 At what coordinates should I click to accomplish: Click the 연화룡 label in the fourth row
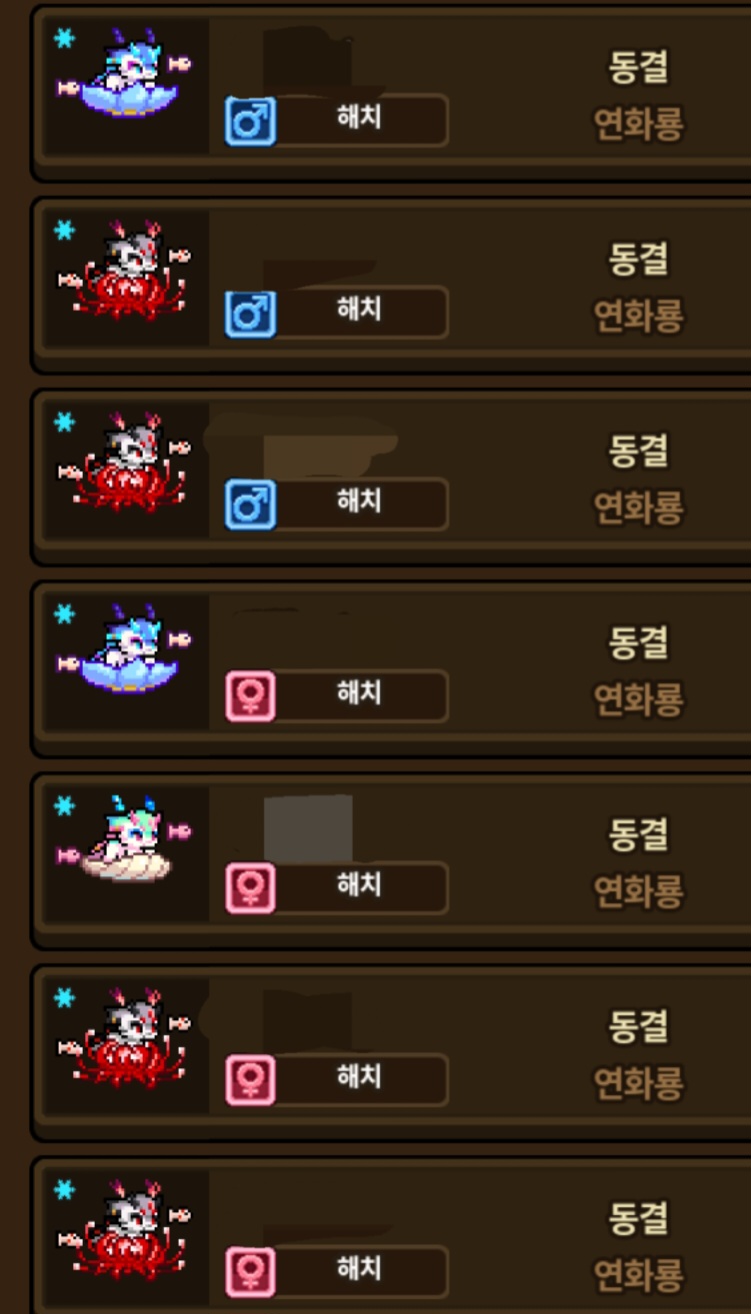pyautogui.click(x=638, y=700)
